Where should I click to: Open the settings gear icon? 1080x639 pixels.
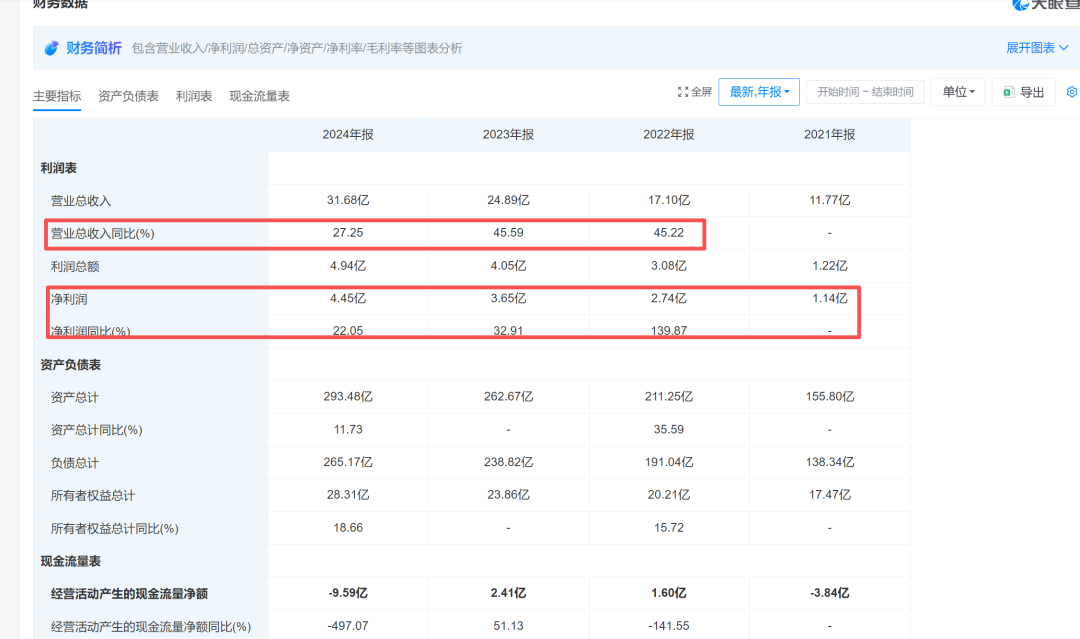coord(1072,92)
